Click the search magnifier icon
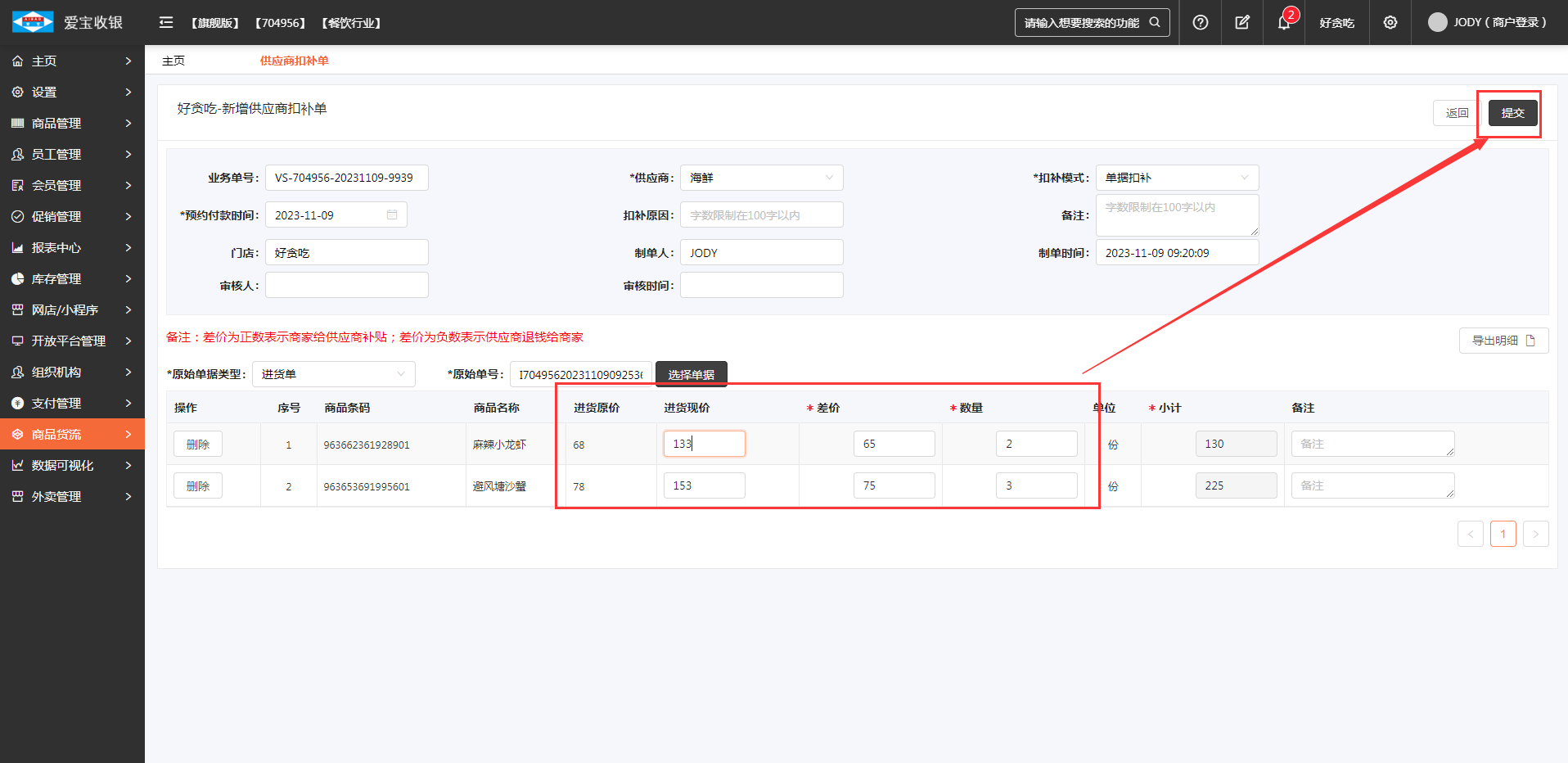 tap(1155, 22)
